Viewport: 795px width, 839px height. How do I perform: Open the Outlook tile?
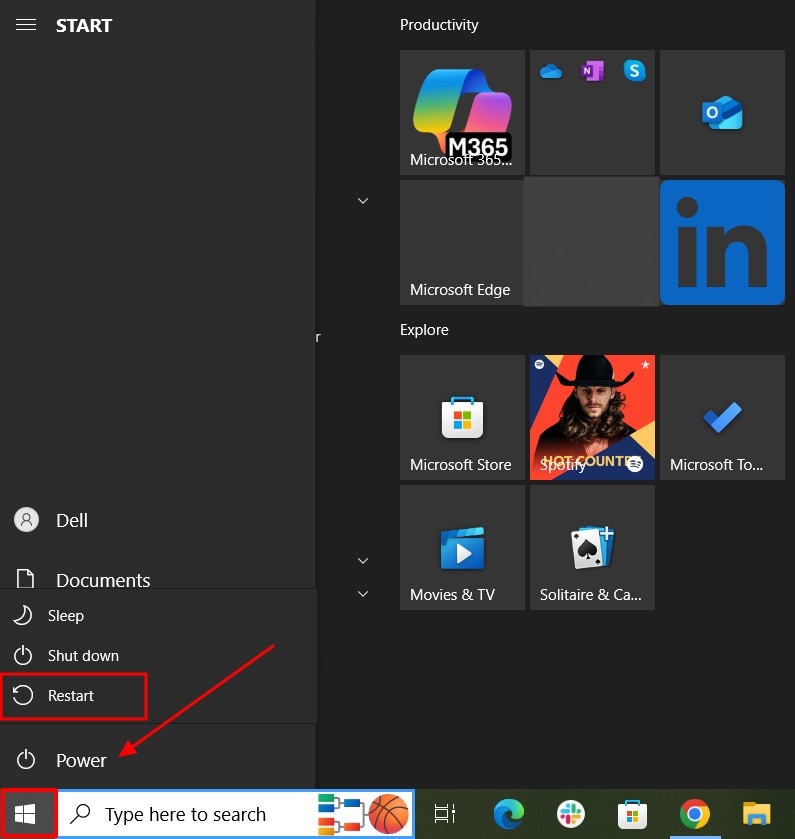[x=722, y=112]
